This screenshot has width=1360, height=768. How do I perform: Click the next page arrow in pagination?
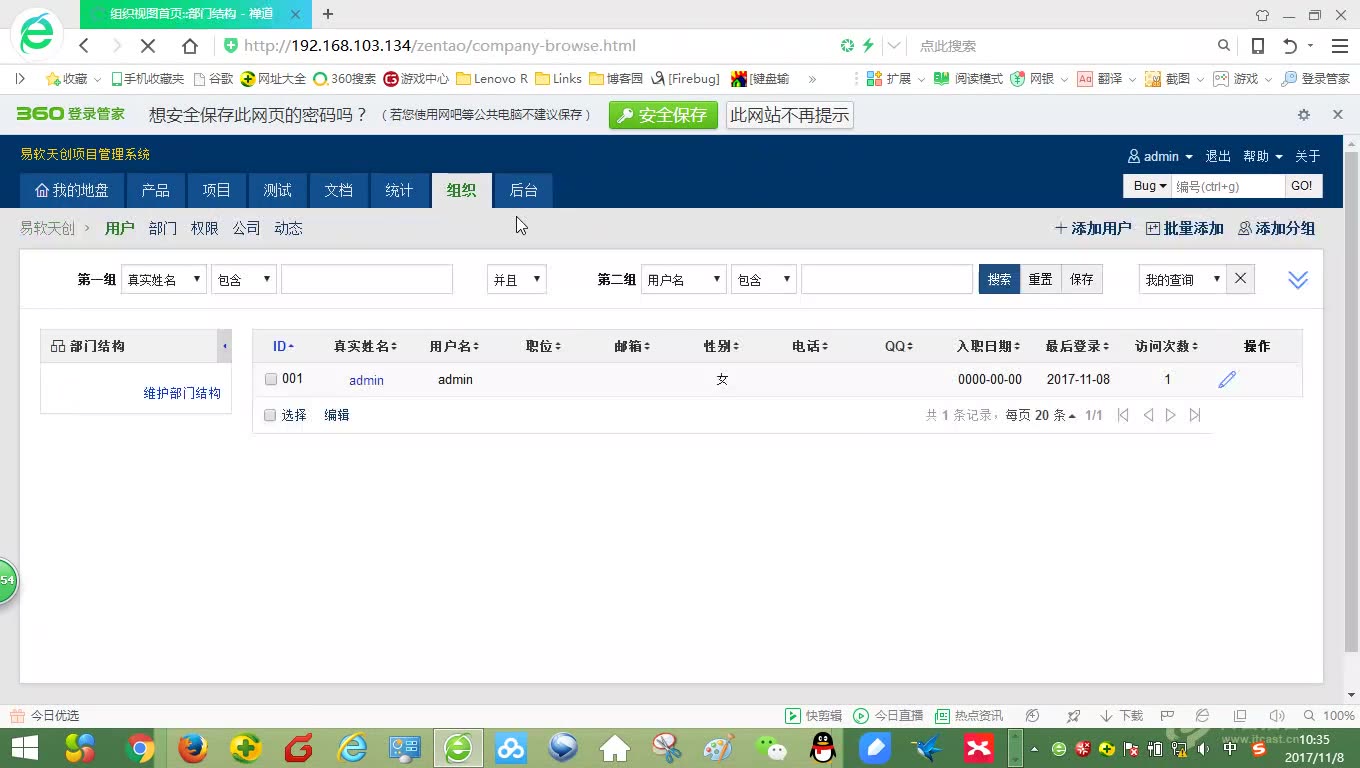pyautogui.click(x=1171, y=414)
